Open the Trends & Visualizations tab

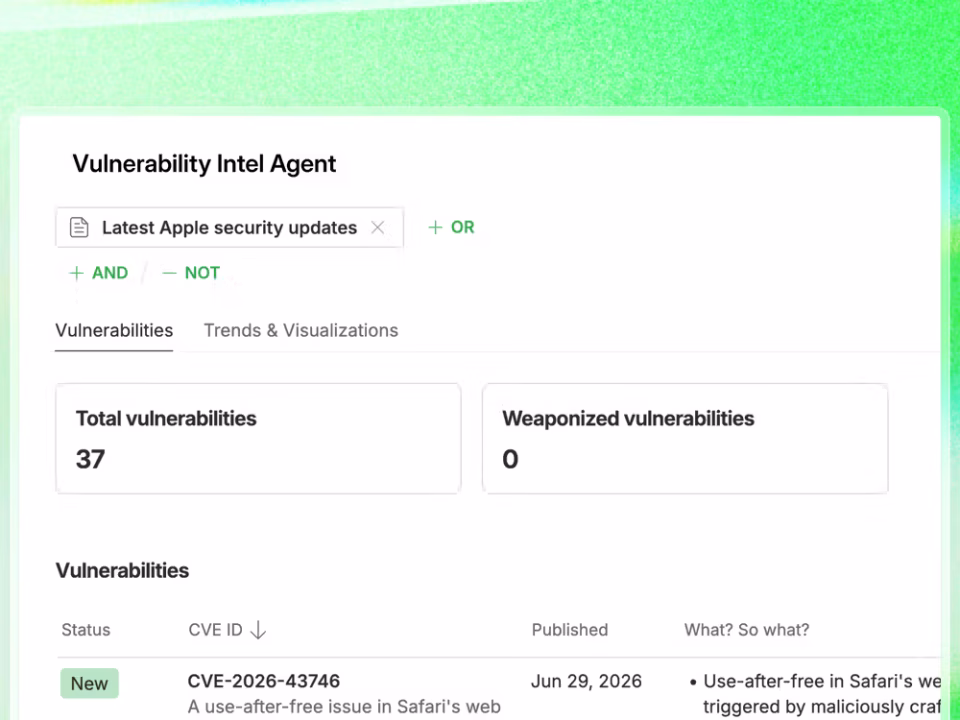[x=301, y=331]
